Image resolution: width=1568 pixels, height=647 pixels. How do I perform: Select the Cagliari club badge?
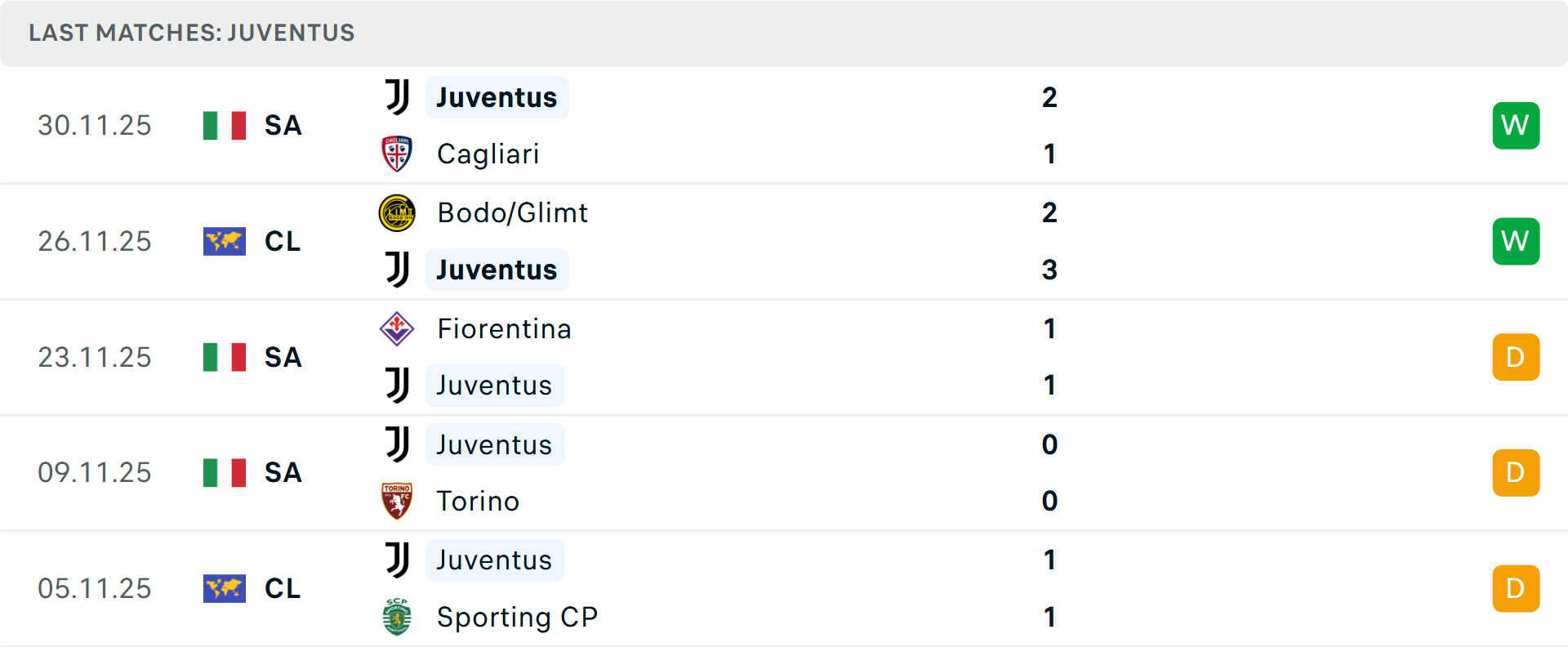pos(397,154)
